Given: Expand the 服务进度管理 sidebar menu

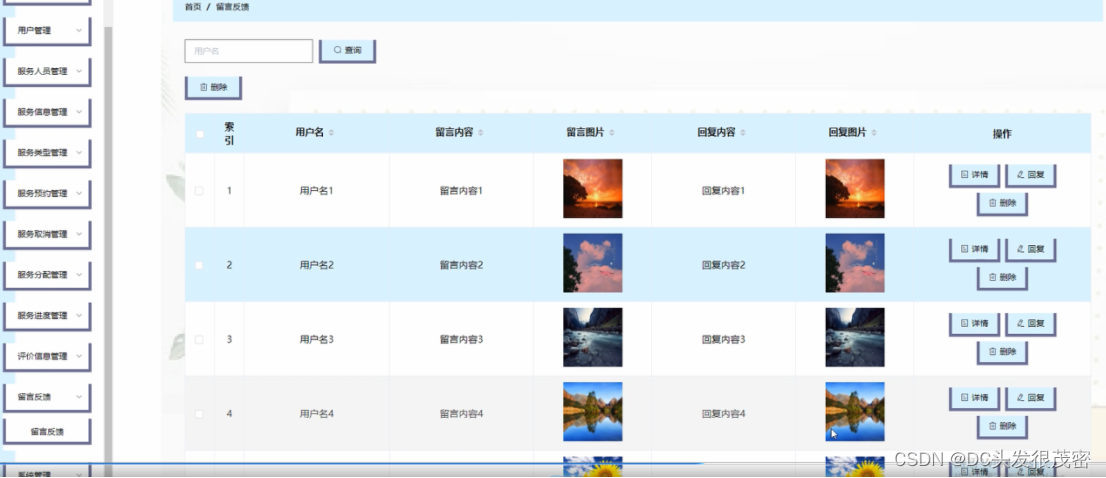Looking at the screenshot, I should click(x=47, y=316).
